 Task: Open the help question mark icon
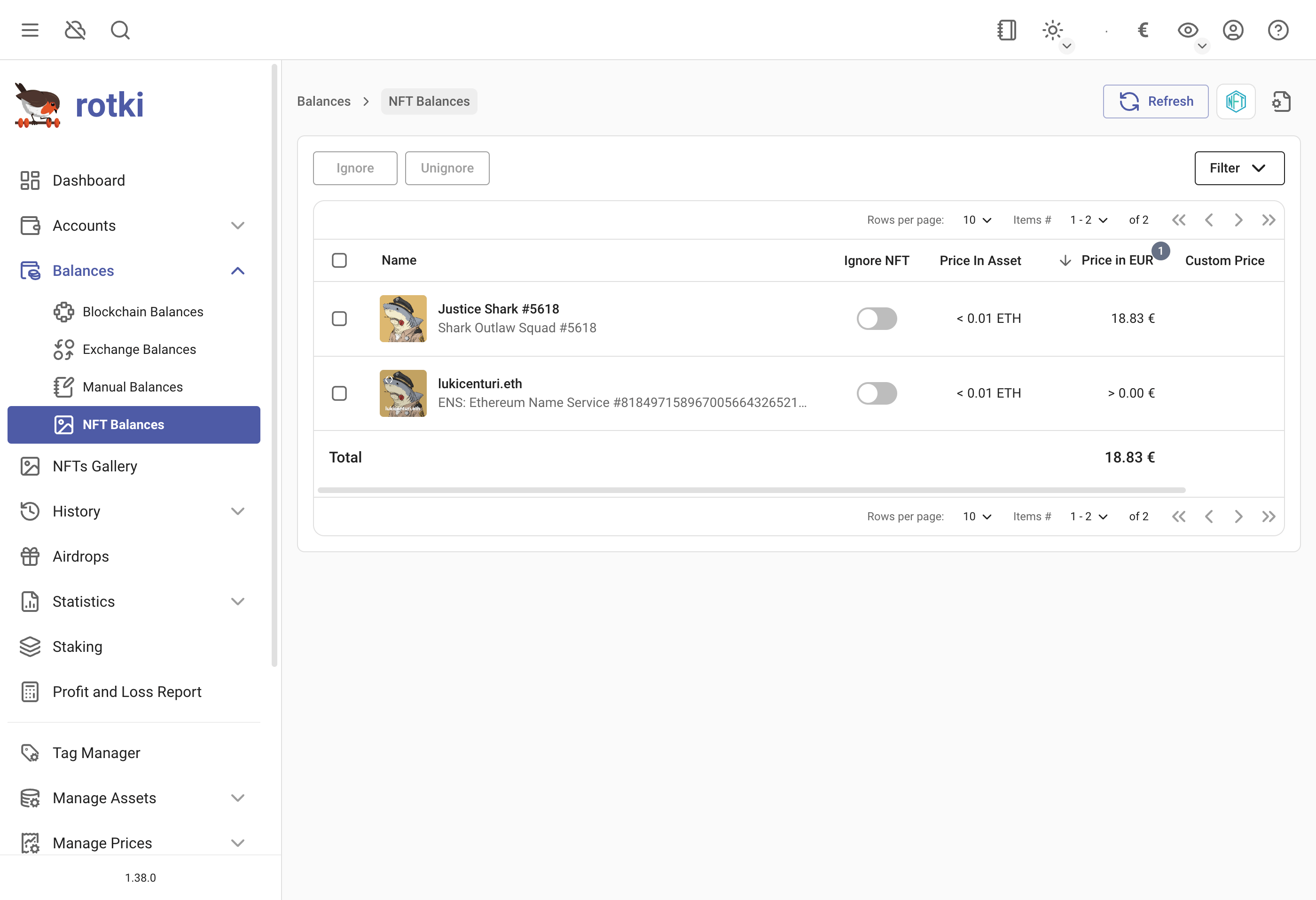pos(1278,30)
